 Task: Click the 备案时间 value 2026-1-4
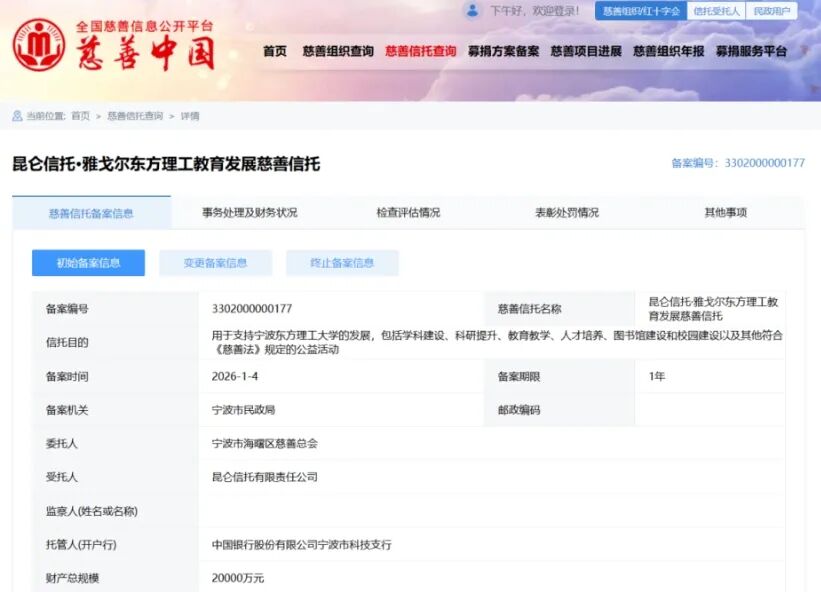coord(235,376)
